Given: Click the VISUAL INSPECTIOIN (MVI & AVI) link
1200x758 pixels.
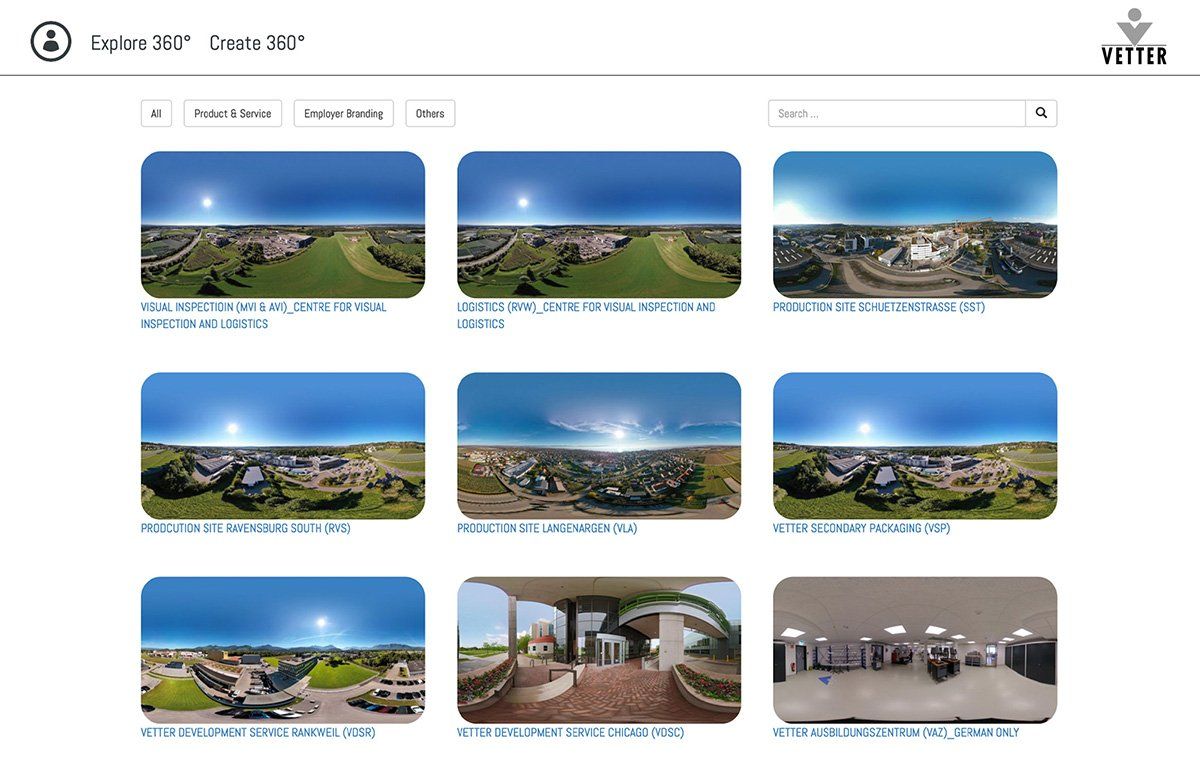Looking at the screenshot, I should pyautogui.click(x=263, y=315).
